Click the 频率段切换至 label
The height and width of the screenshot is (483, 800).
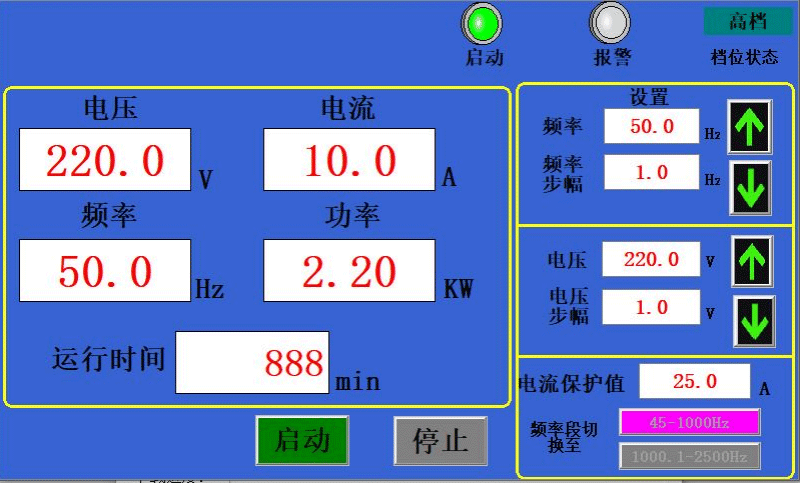[x=564, y=437]
